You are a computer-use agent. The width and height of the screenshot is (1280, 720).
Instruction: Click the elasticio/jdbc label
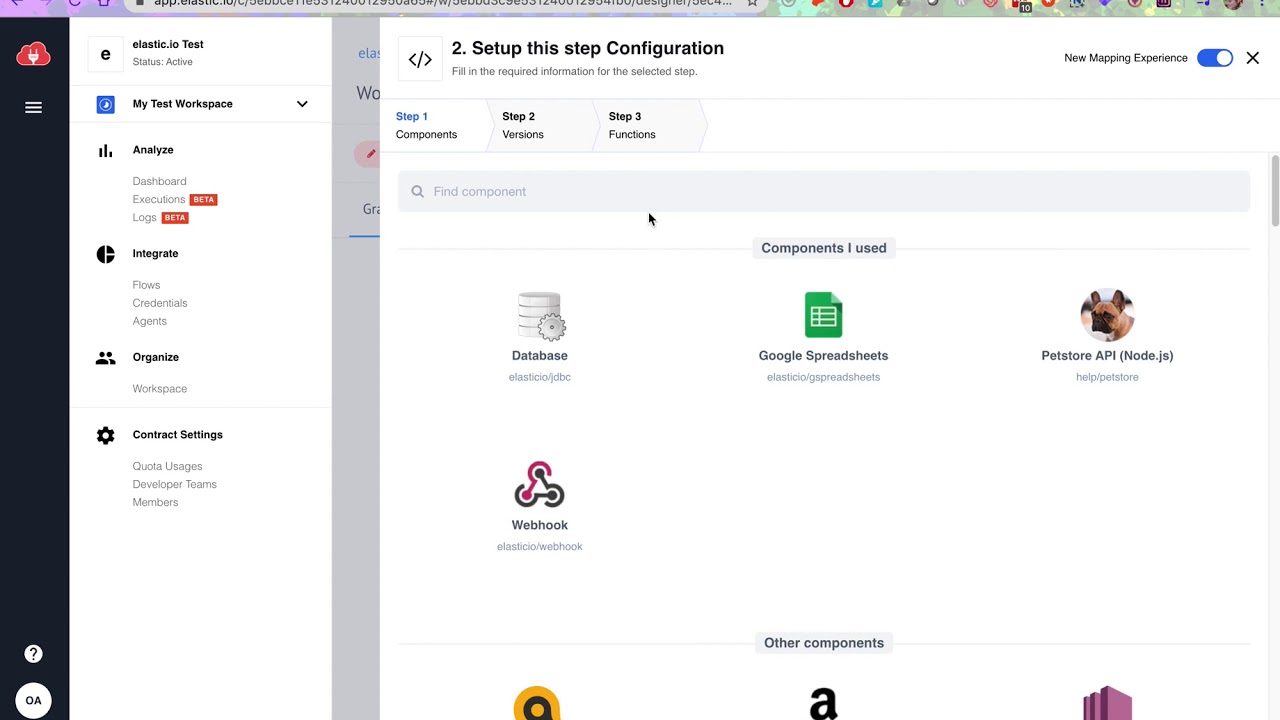click(540, 377)
